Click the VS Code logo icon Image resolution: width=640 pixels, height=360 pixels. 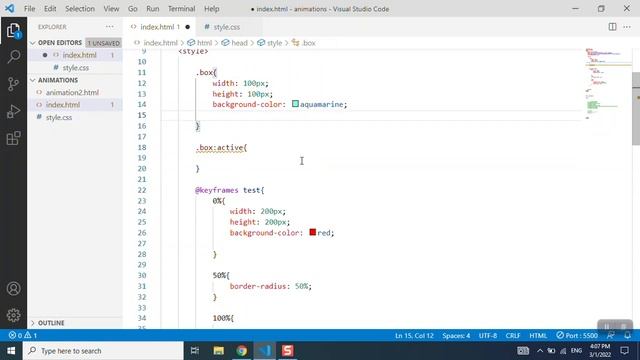(9, 8)
